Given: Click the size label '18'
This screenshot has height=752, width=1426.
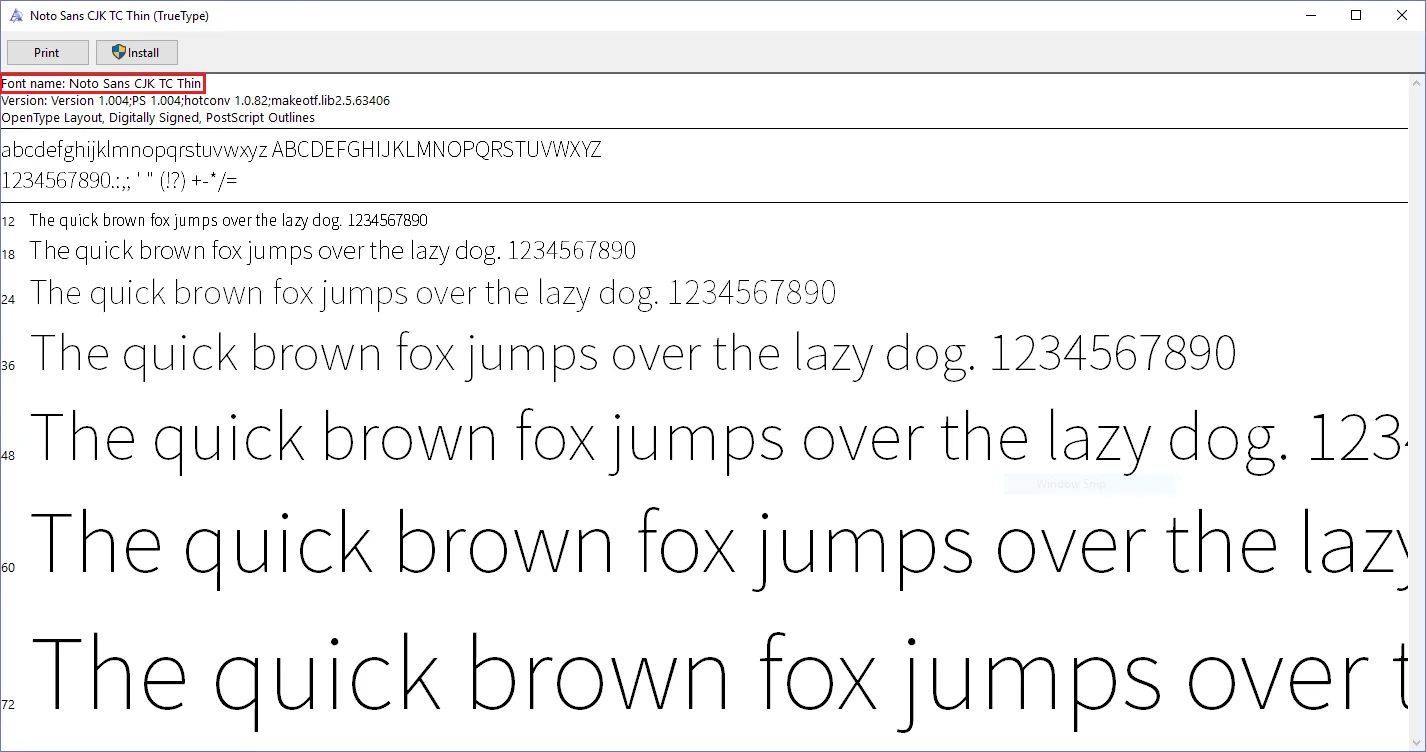Looking at the screenshot, I should click(x=8, y=255).
